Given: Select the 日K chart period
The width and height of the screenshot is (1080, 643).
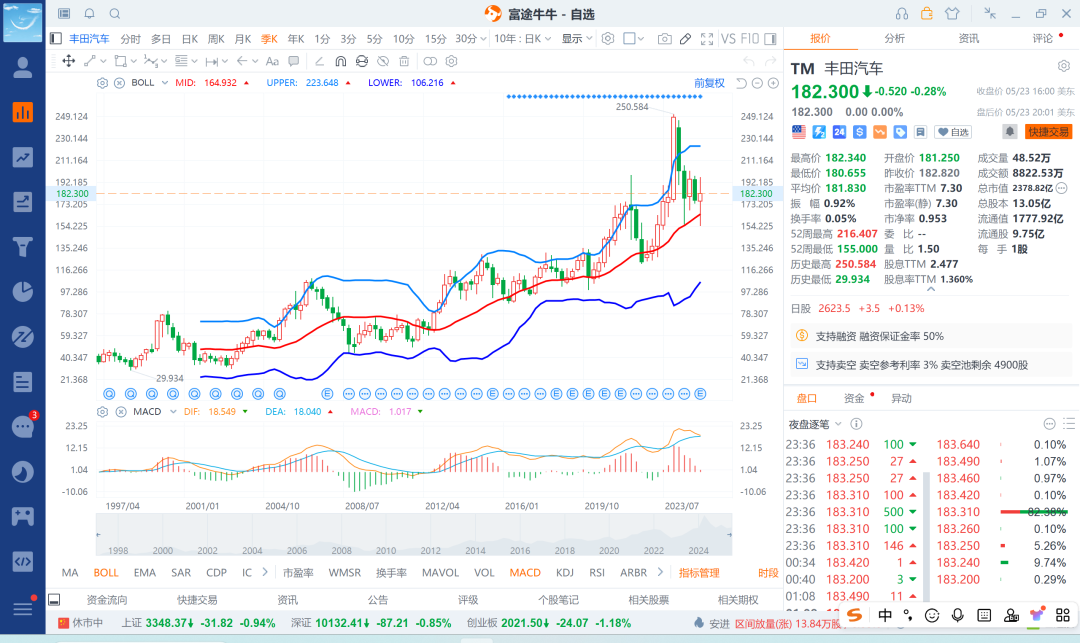Looking at the screenshot, I should tap(189, 39).
